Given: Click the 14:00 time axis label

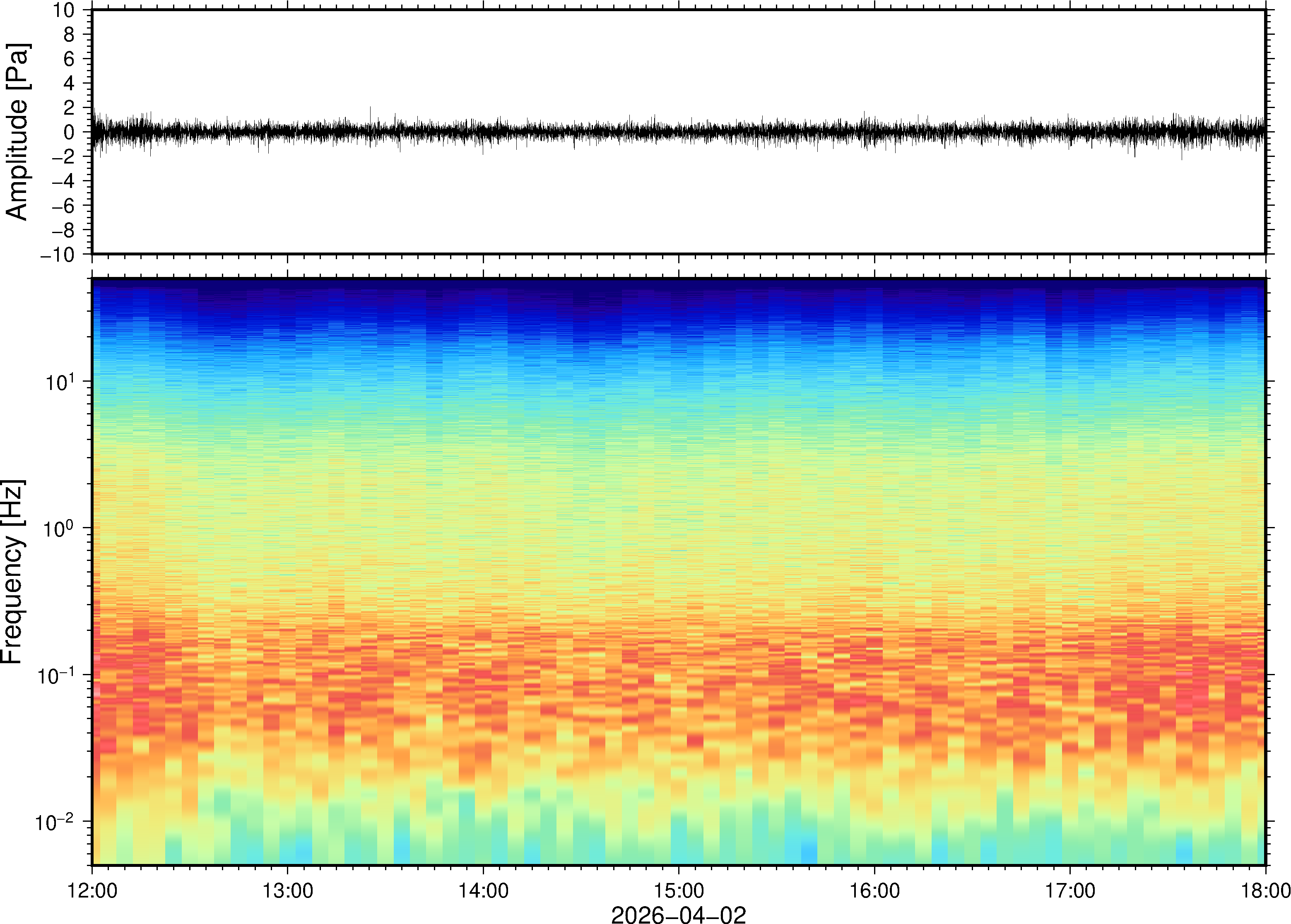Looking at the screenshot, I should tap(483, 890).
